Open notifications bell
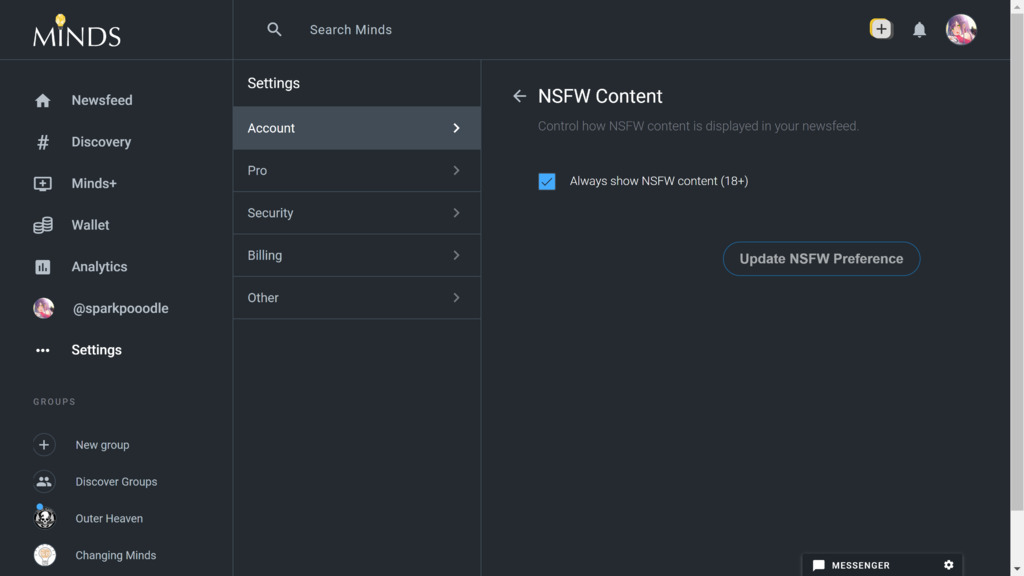This screenshot has height=576, width=1024. (x=920, y=29)
